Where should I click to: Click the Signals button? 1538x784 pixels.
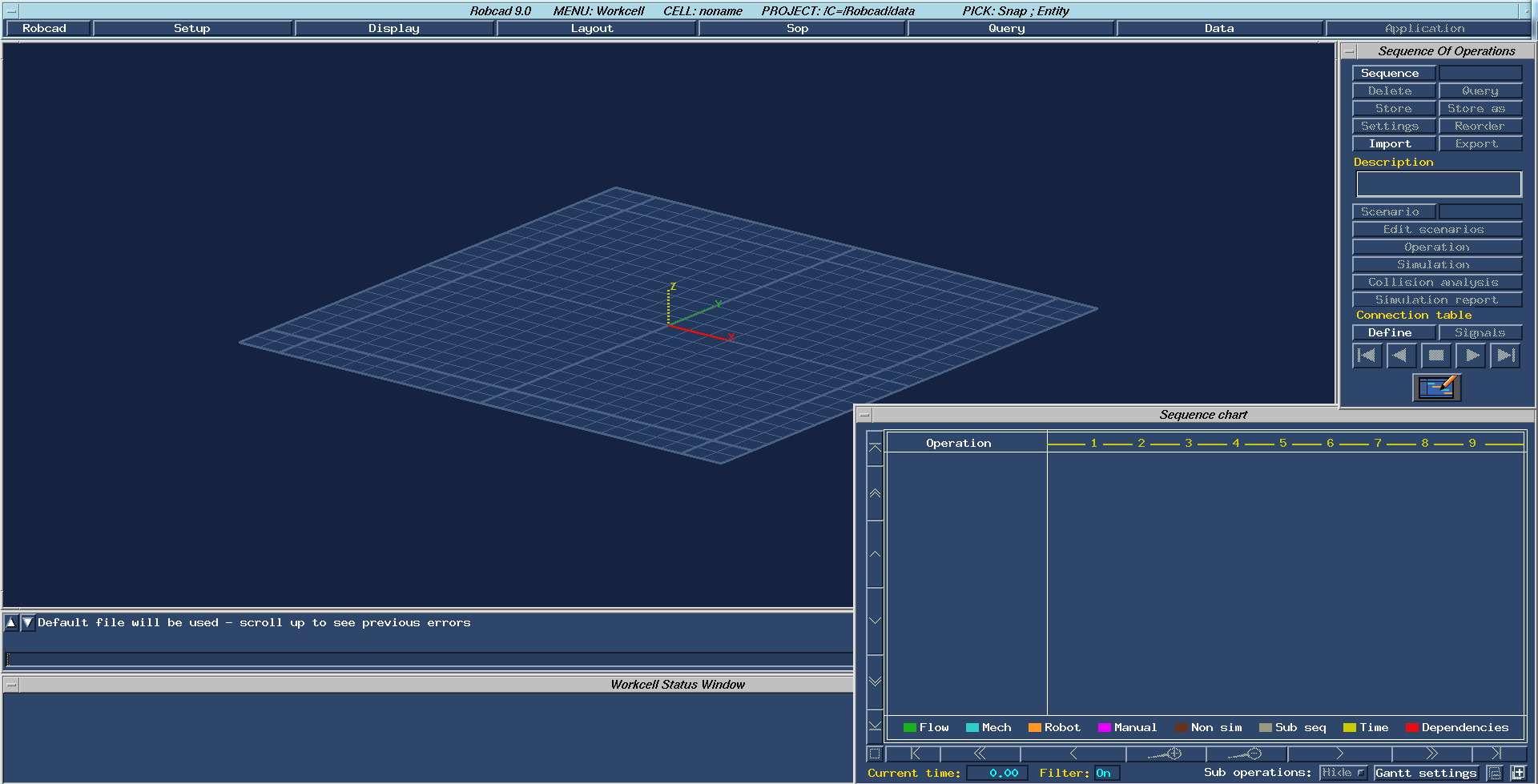[x=1480, y=332]
